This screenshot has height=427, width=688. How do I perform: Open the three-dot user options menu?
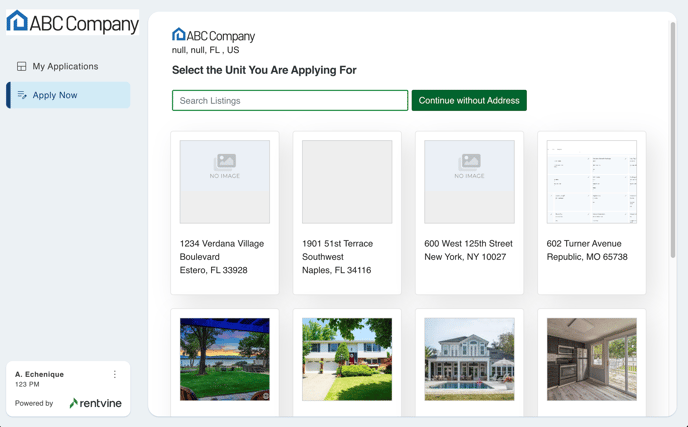click(x=115, y=375)
